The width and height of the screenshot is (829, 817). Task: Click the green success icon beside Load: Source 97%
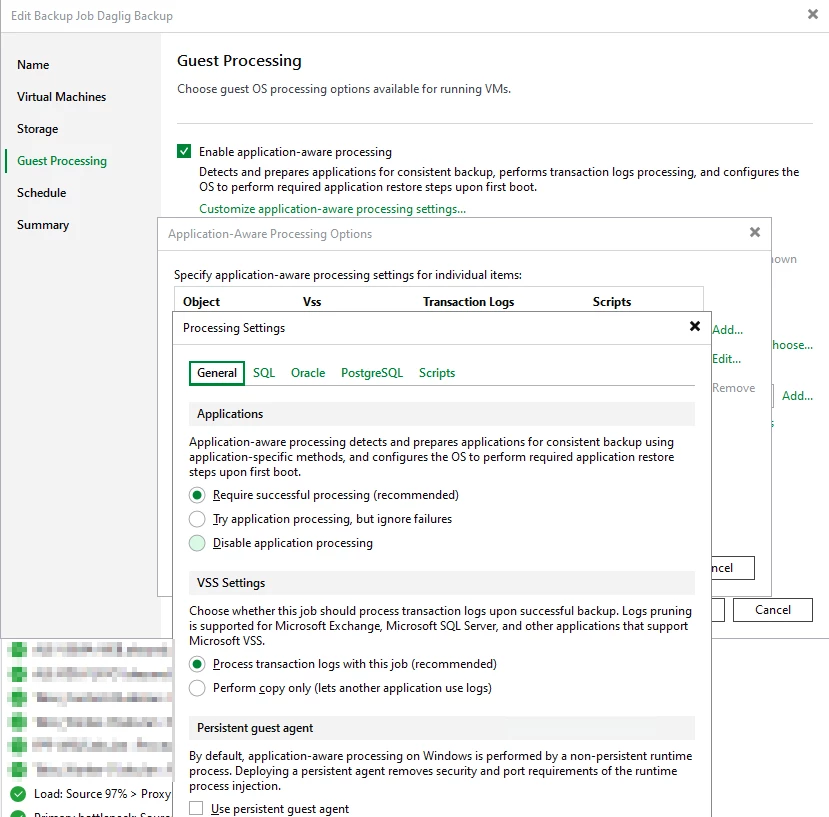tap(18, 794)
